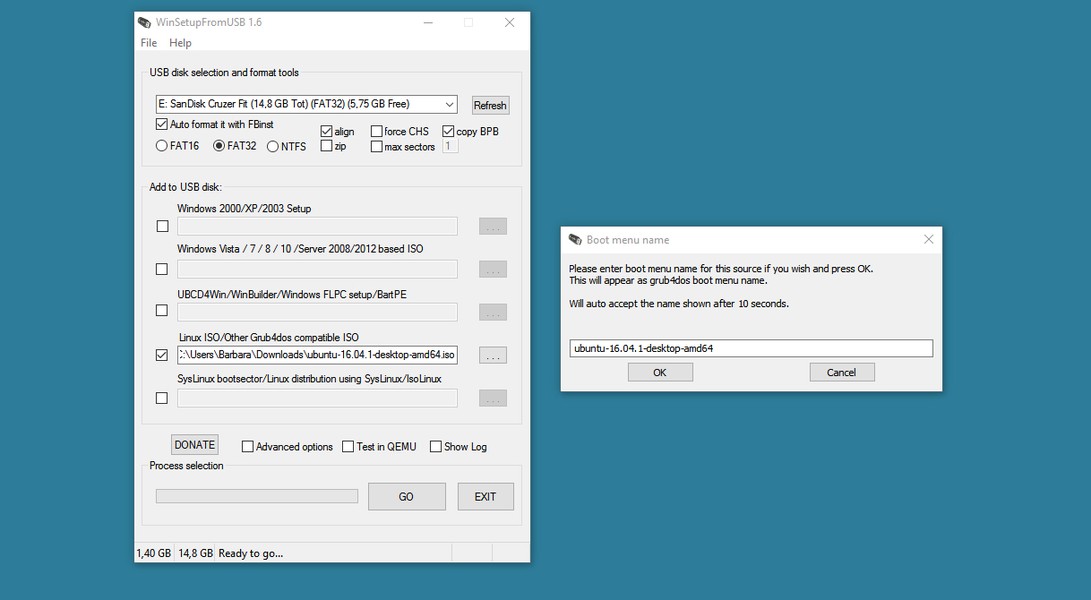Uncheck the Linux ISO/Other Grub4dos checkbox
This screenshot has height=600, width=1091.
coord(162,355)
